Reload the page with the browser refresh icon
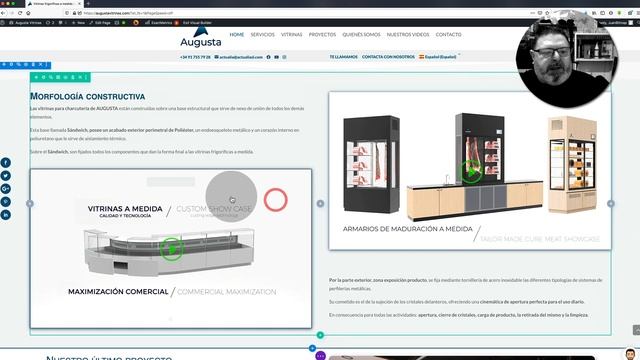Image resolution: width=640 pixels, height=360 pixels. [20, 13]
